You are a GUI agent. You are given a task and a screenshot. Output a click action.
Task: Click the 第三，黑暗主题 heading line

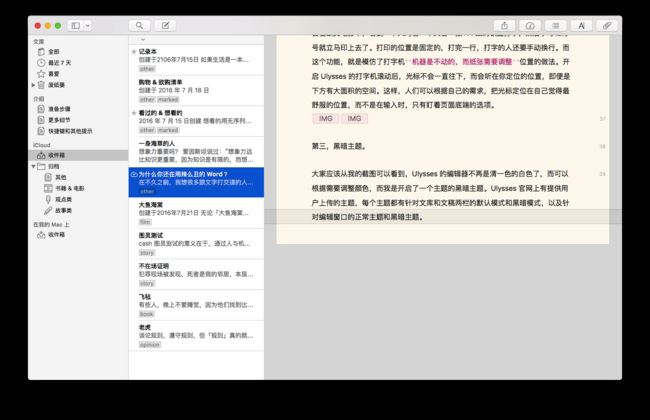pos(339,146)
